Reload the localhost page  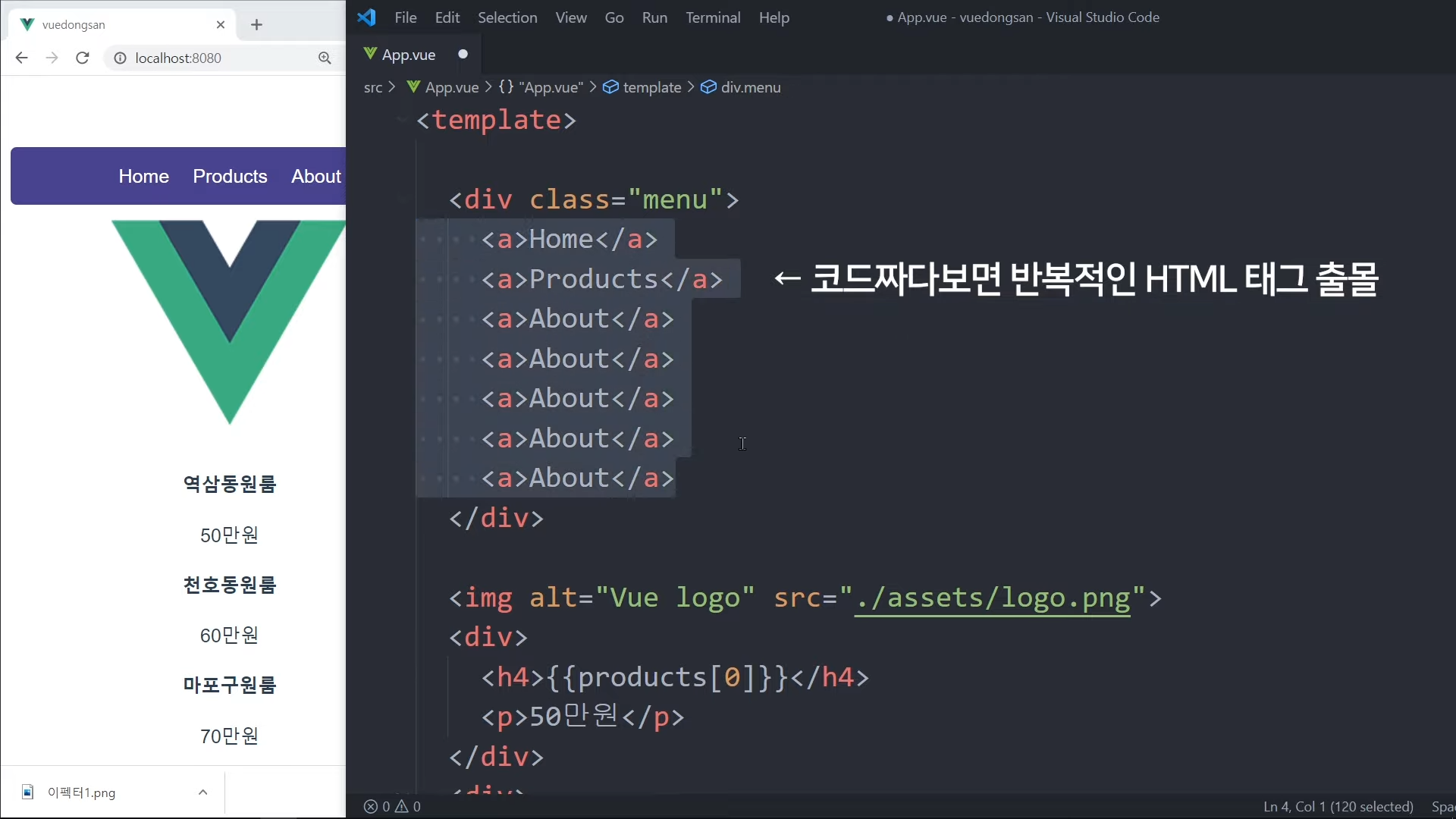(83, 58)
